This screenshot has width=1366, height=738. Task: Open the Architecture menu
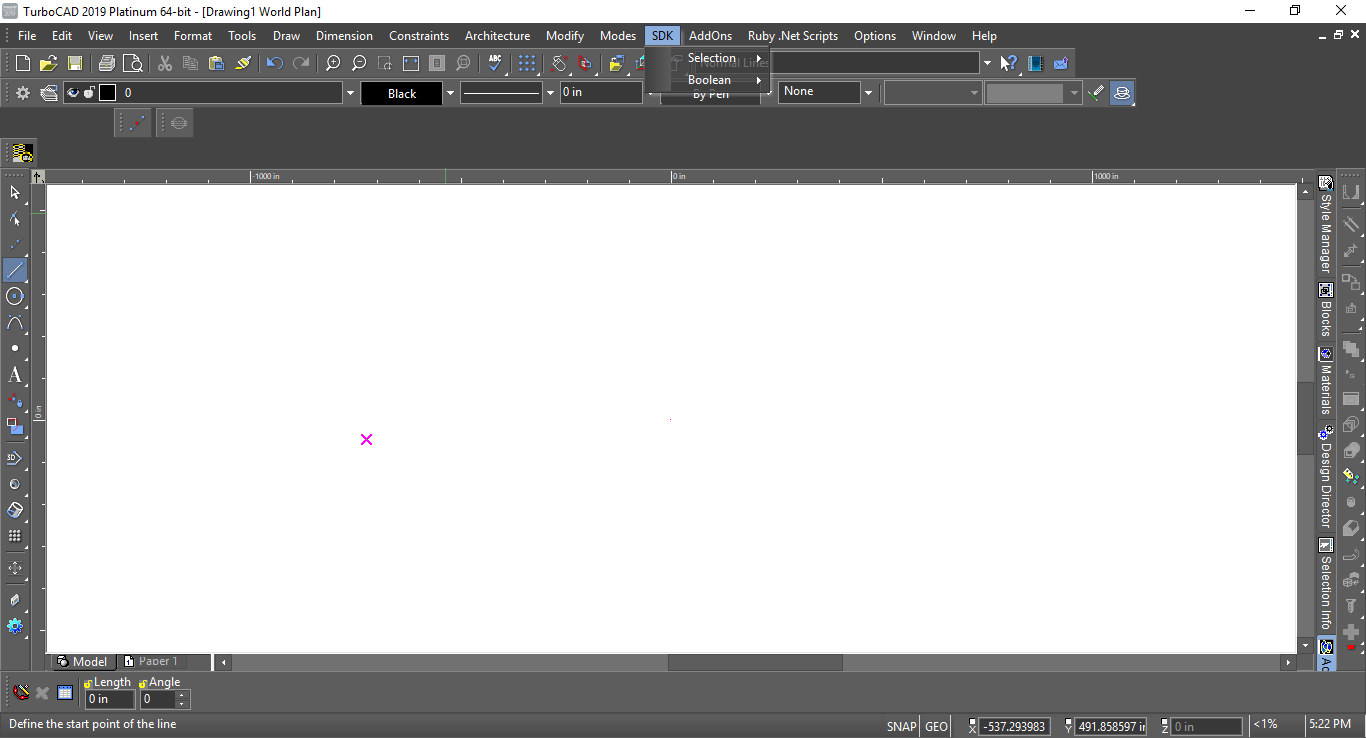497,35
